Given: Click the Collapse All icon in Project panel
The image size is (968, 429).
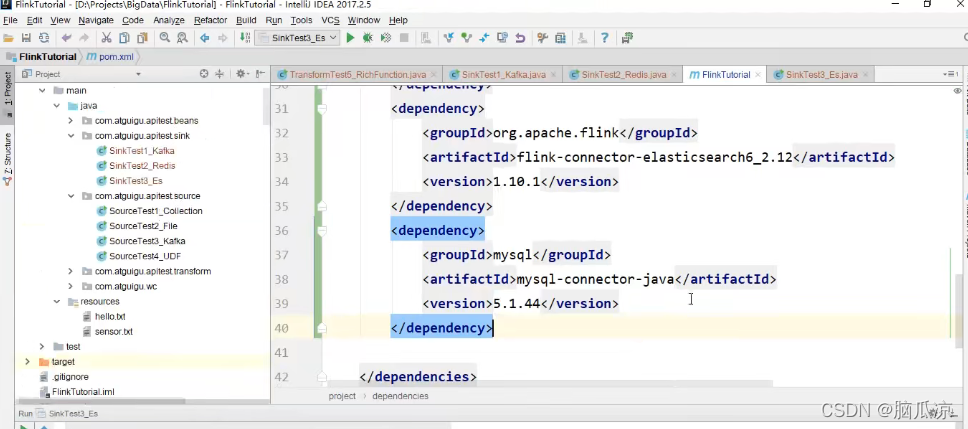Looking at the screenshot, I should pyautogui.click(x=219, y=74).
